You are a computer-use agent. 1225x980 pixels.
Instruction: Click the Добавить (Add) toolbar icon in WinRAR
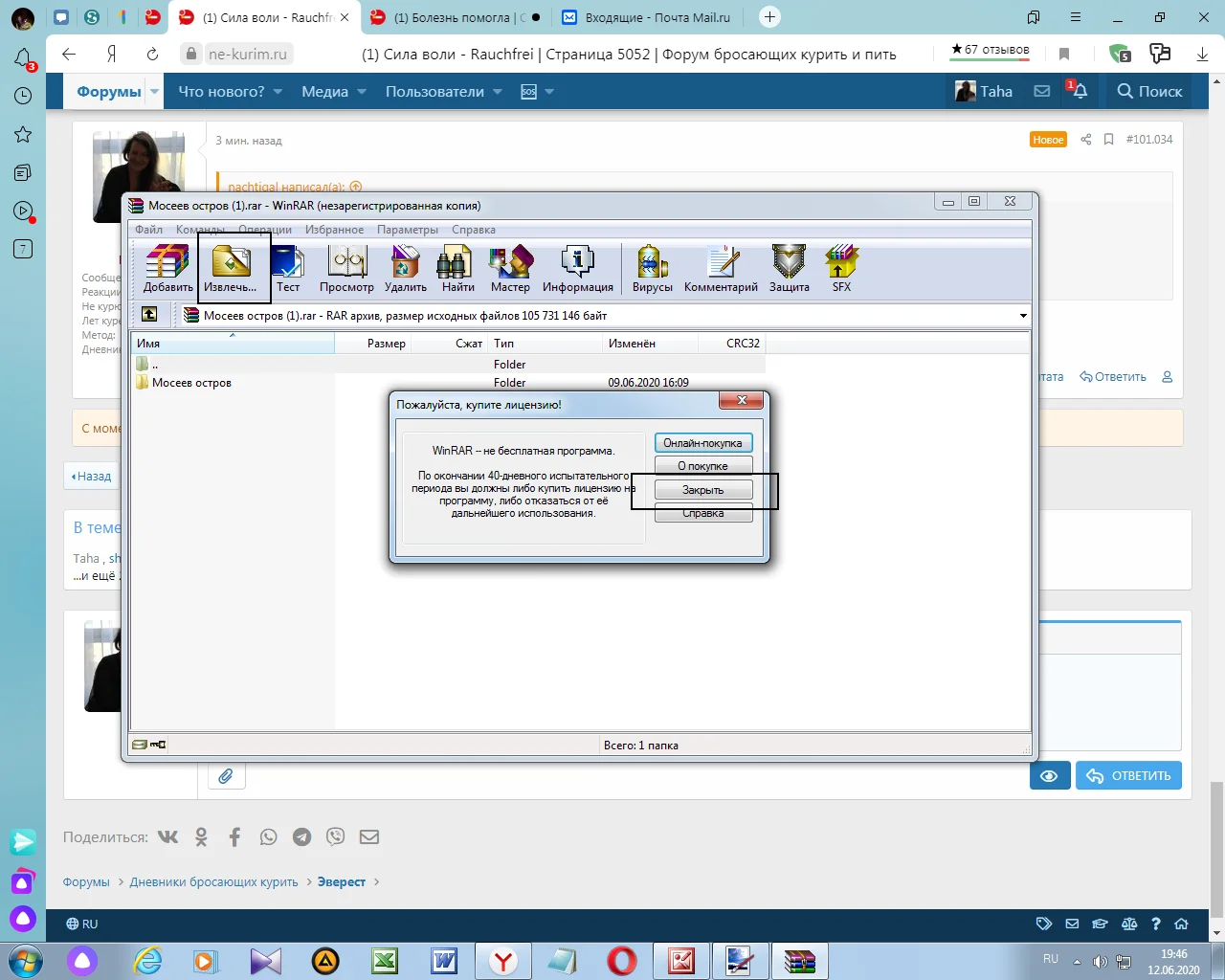[x=167, y=268]
